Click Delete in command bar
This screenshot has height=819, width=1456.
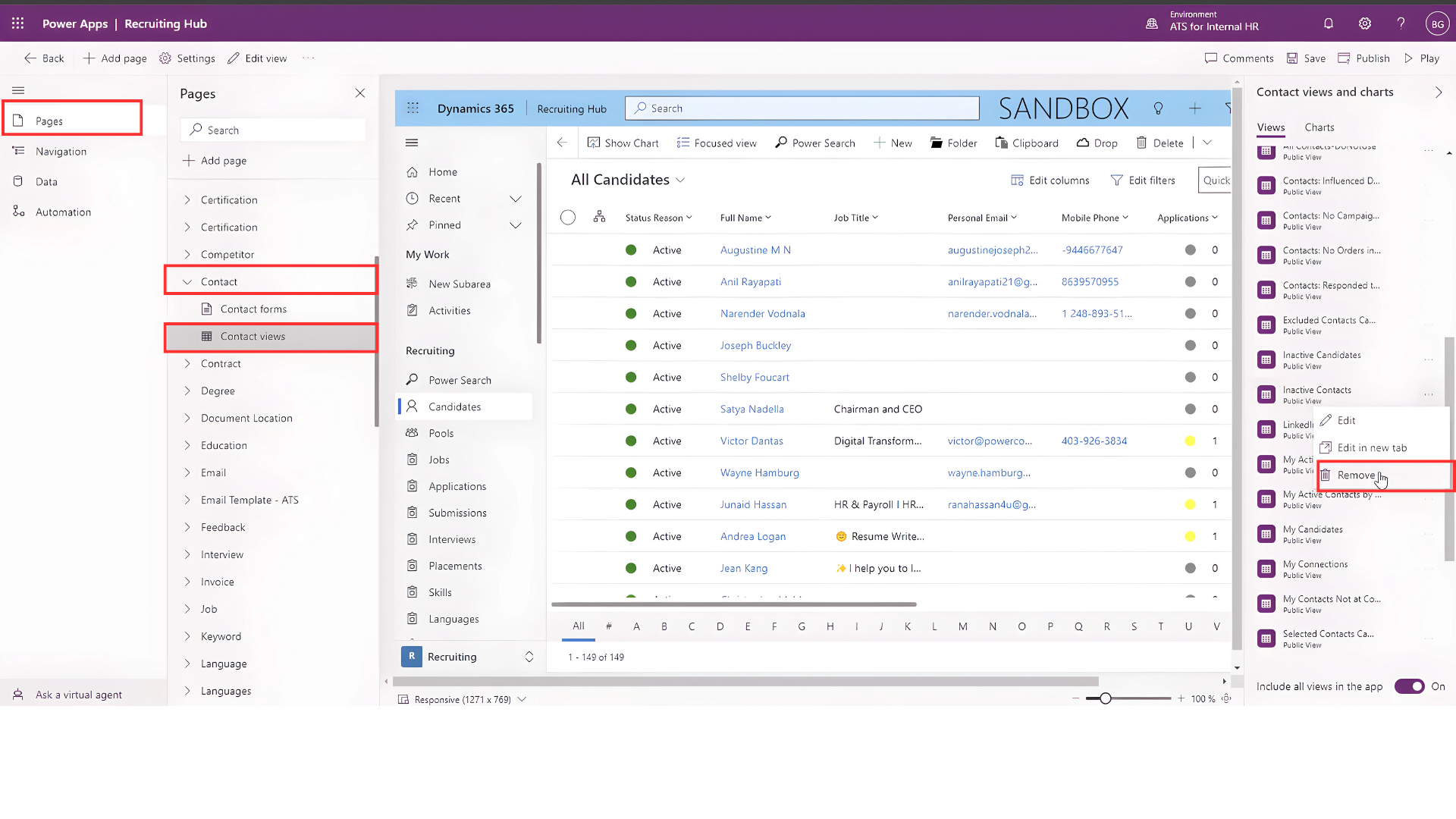1159,143
